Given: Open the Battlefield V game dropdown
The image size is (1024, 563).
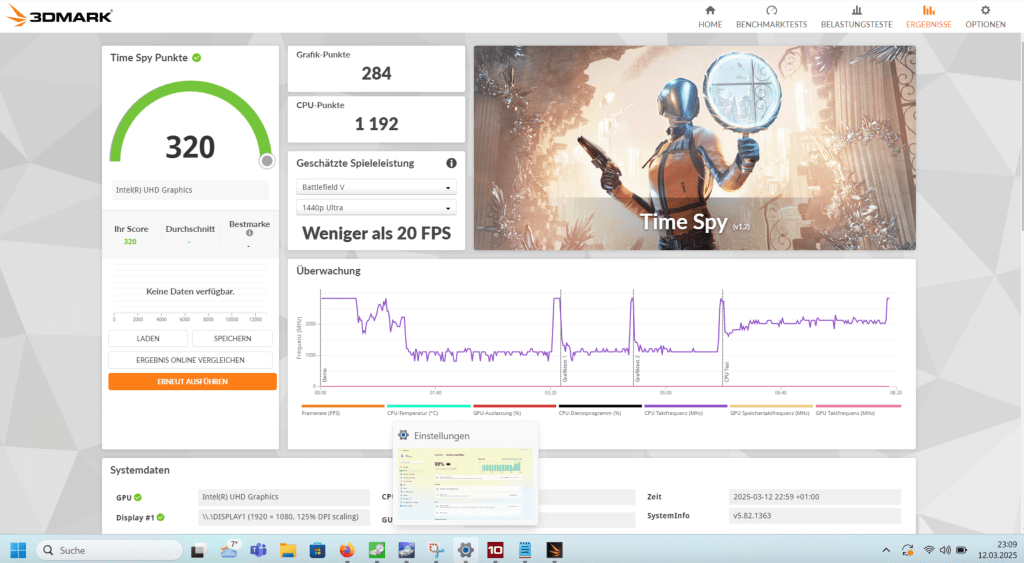Looking at the screenshot, I should point(376,187).
